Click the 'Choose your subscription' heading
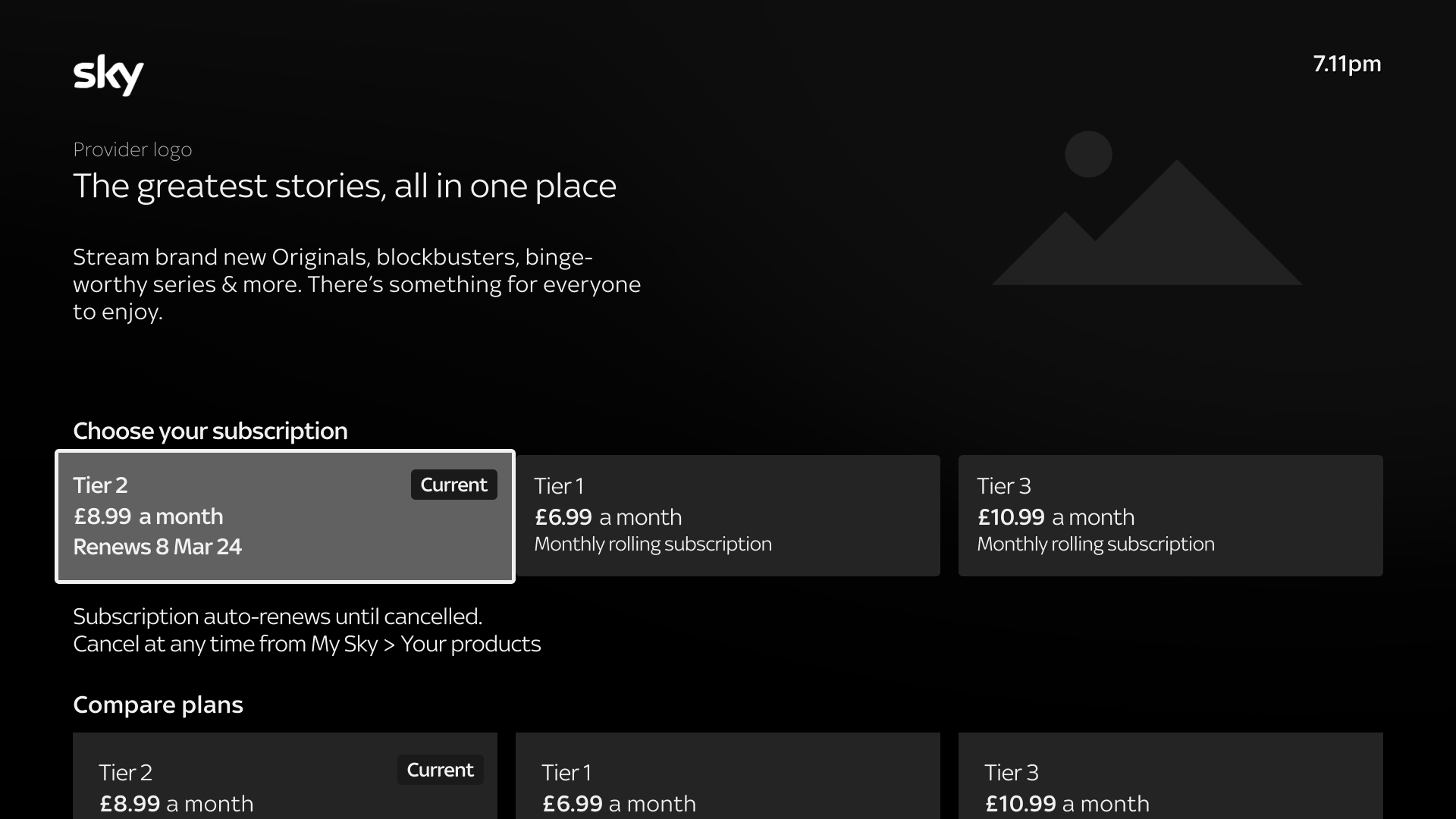The image size is (1456, 819). 210,431
